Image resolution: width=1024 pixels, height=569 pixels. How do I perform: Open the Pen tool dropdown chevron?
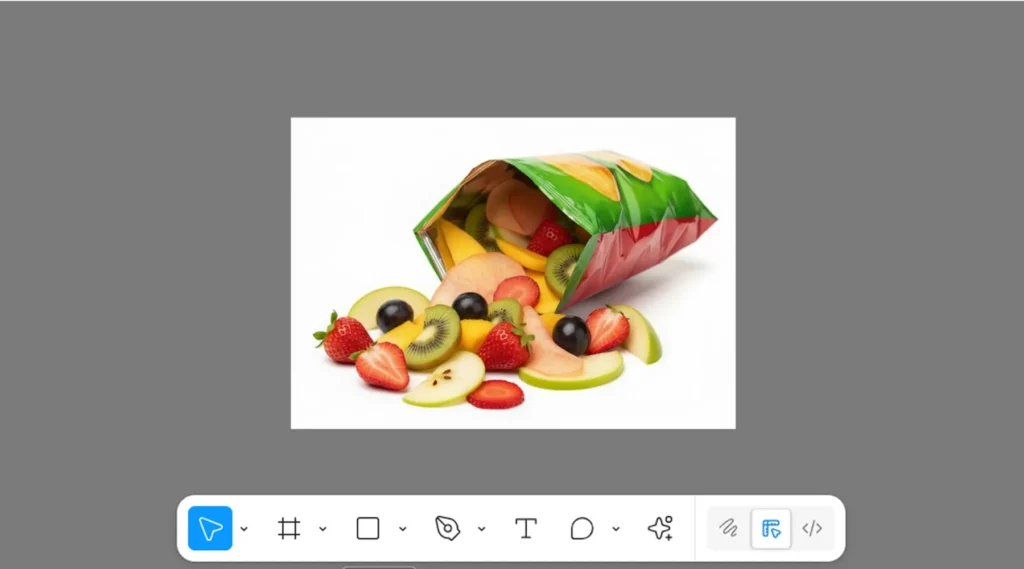pyautogui.click(x=481, y=529)
